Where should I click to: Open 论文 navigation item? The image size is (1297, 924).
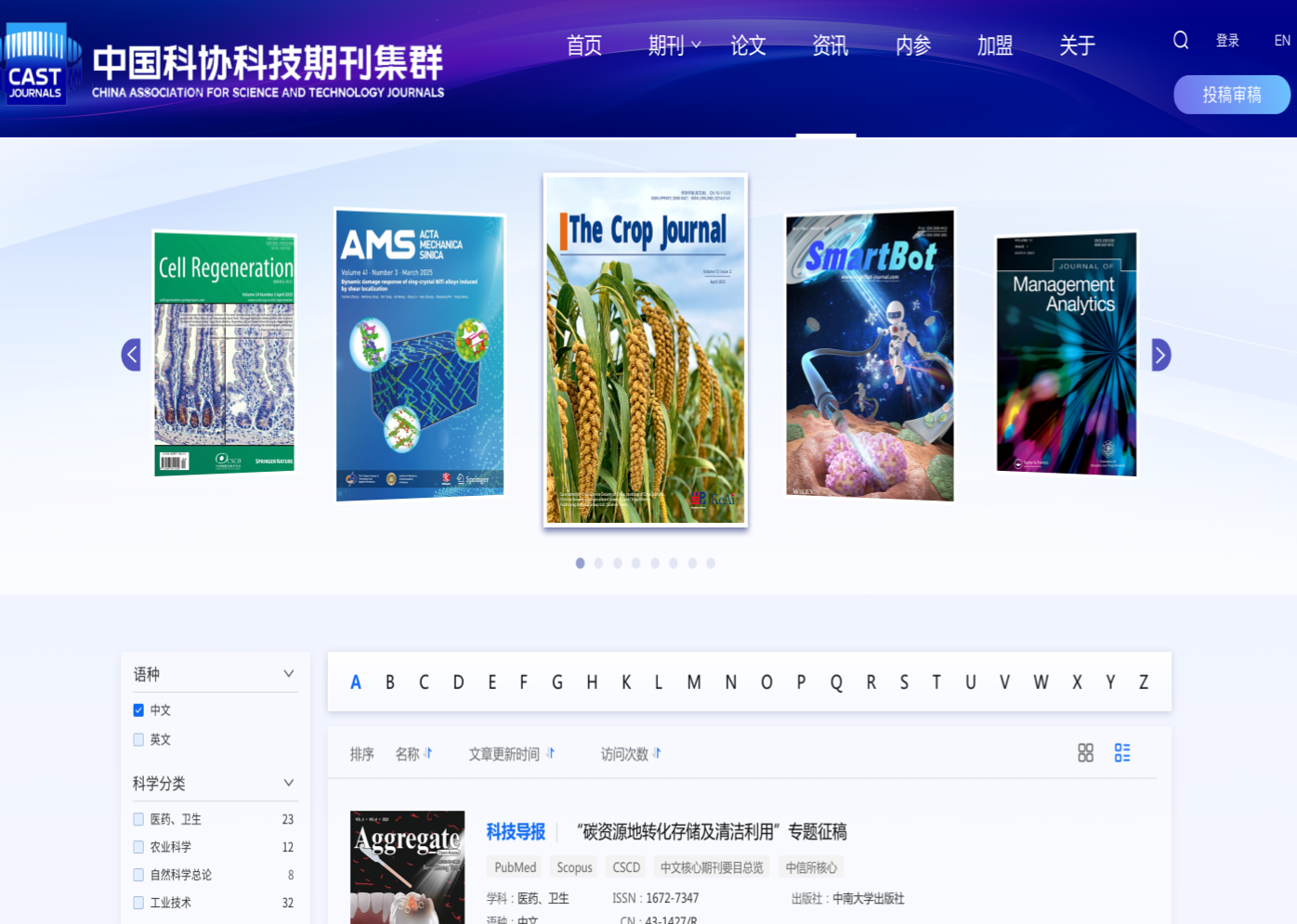748,45
